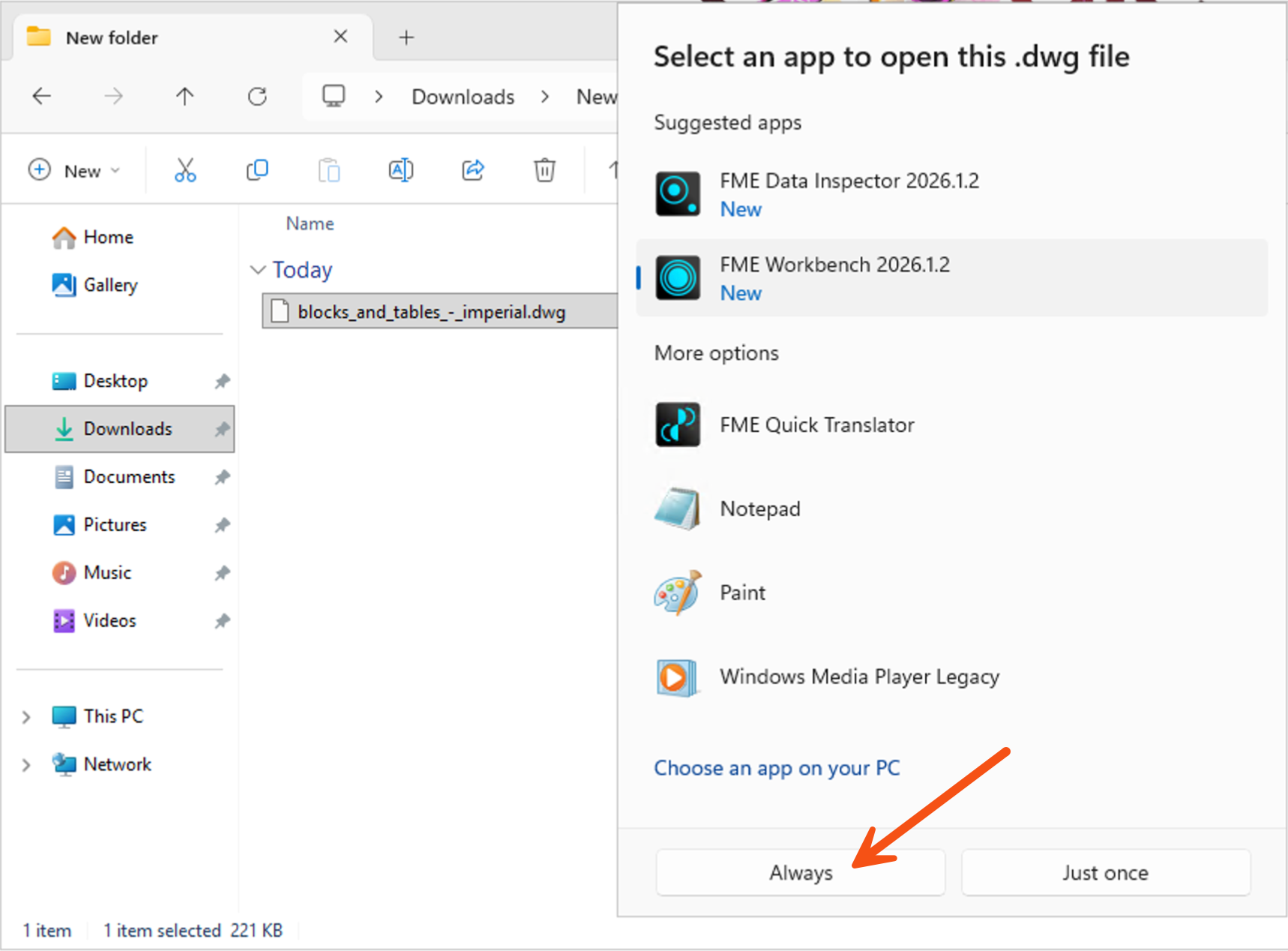Click the Just once button

coord(1105,872)
